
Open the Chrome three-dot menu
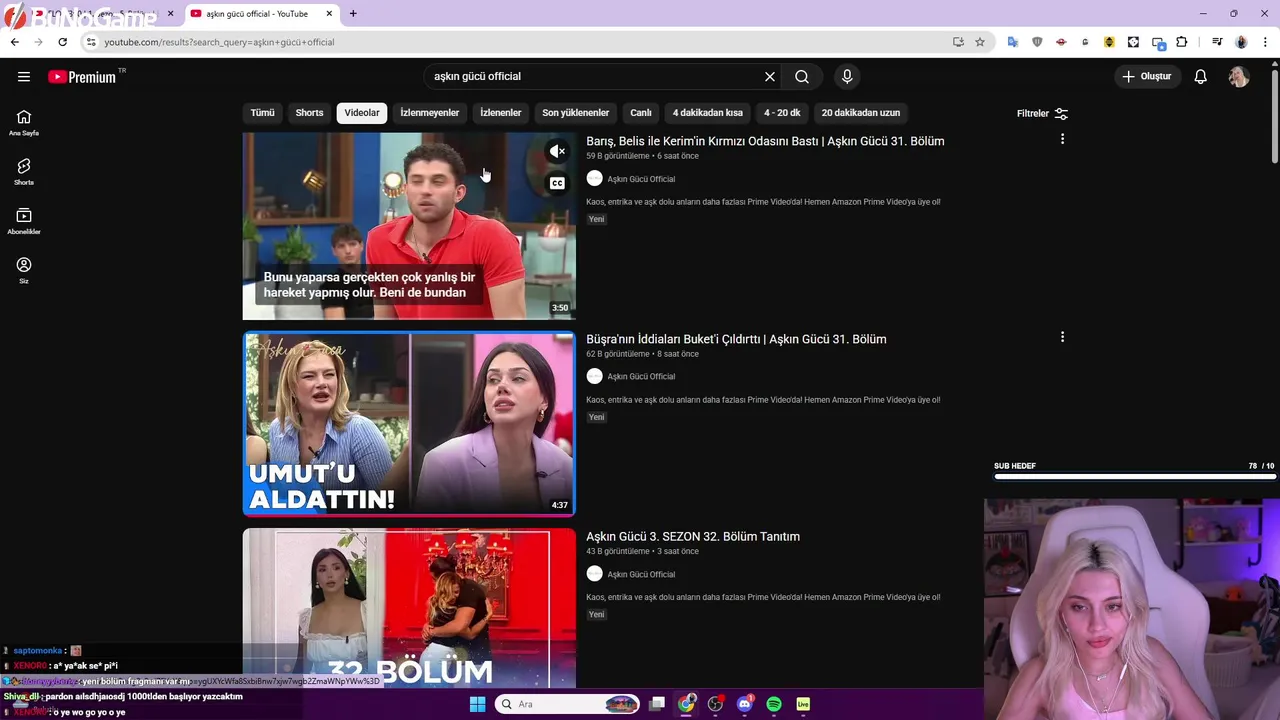[x=1265, y=42]
